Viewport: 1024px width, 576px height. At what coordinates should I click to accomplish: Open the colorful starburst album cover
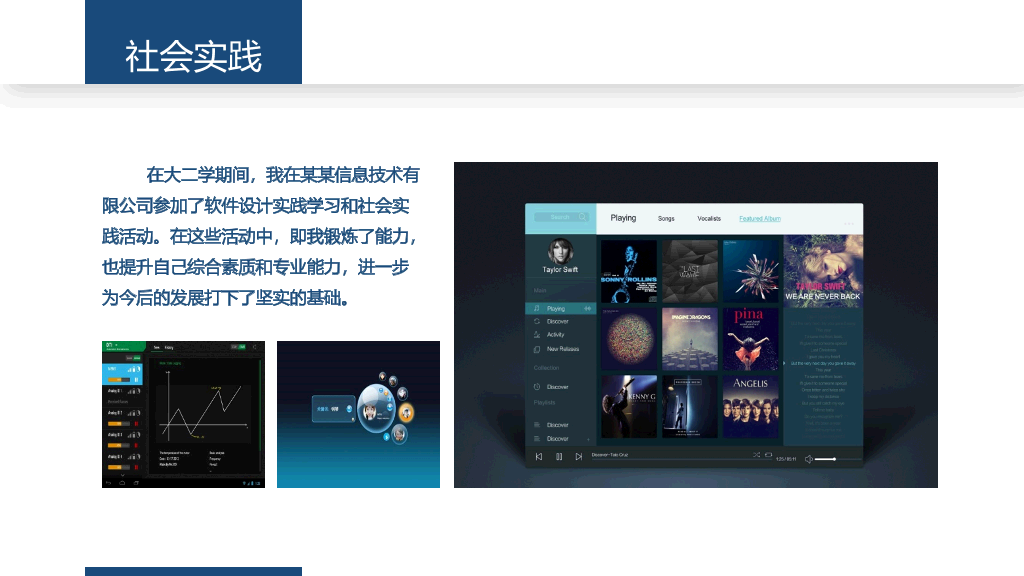pos(751,271)
